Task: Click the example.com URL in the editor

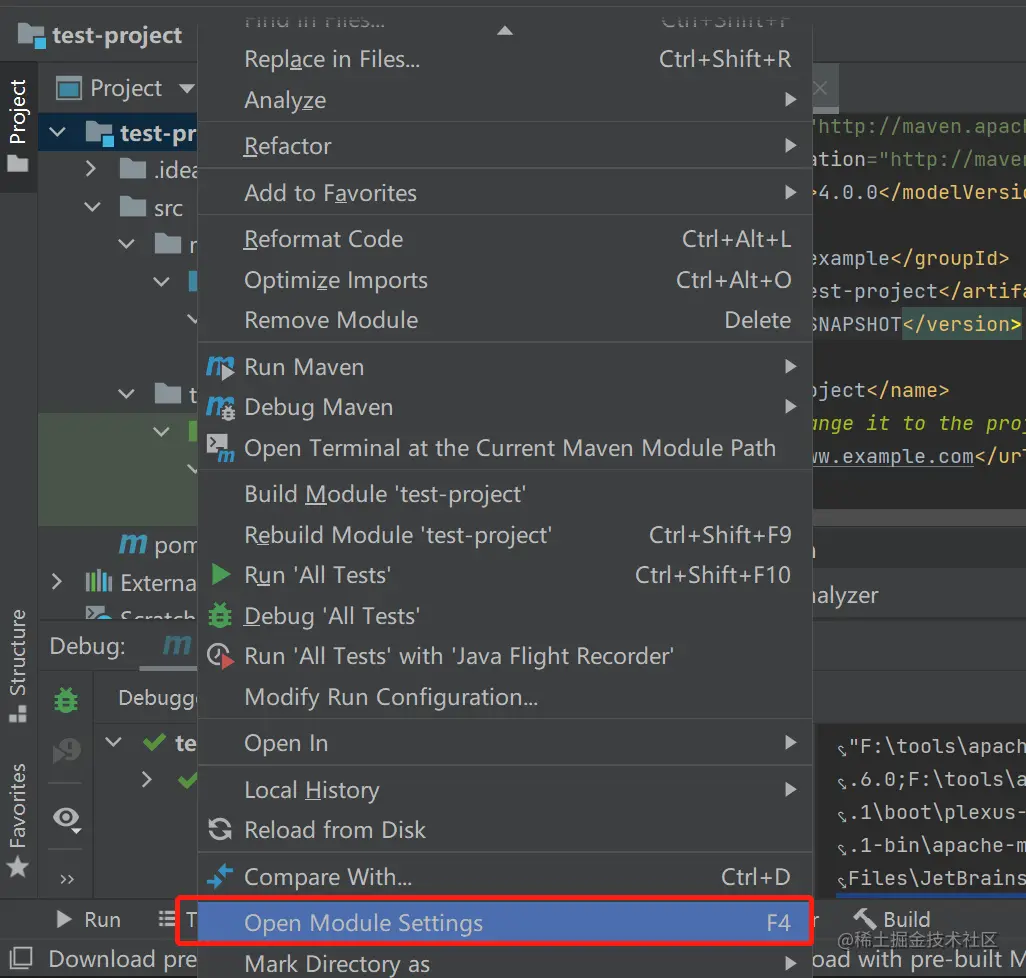Action: pos(894,456)
